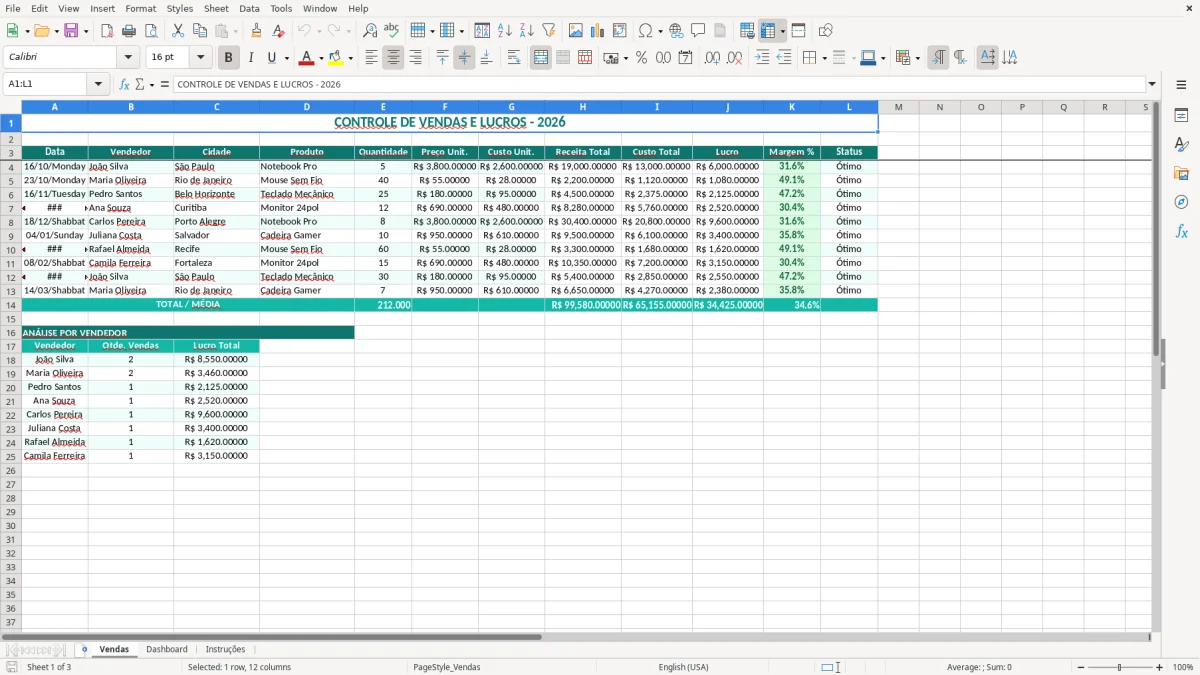Add a decimal place
The height and width of the screenshot is (675, 1200).
tap(712, 58)
